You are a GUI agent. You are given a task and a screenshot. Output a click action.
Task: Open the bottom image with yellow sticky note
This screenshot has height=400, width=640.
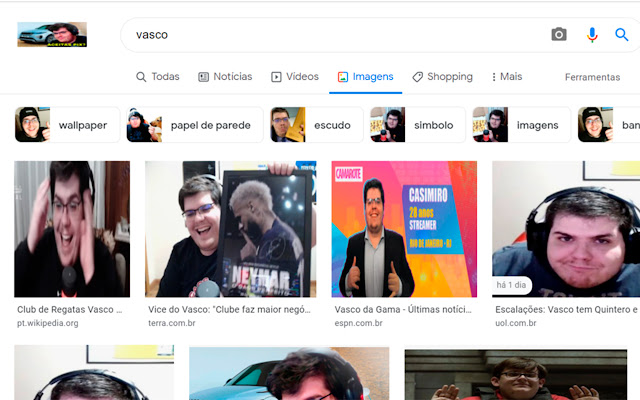(94, 372)
